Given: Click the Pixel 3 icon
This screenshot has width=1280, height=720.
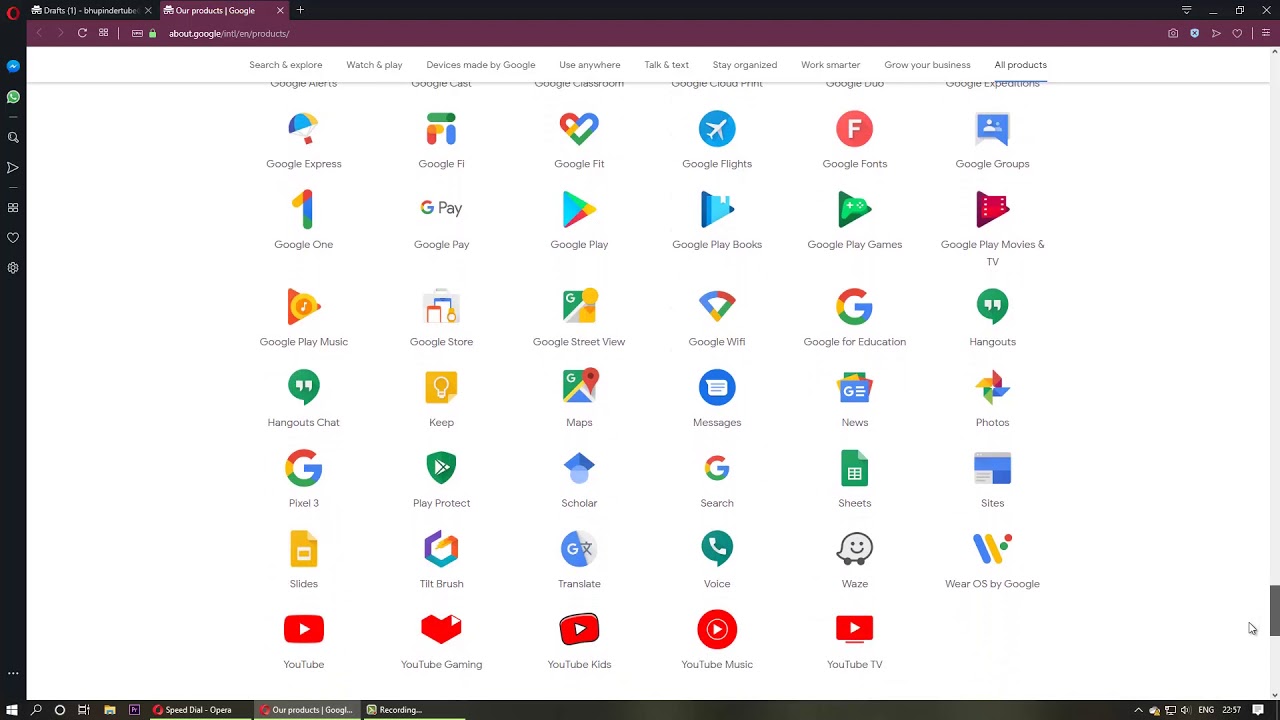Looking at the screenshot, I should point(303,468).
